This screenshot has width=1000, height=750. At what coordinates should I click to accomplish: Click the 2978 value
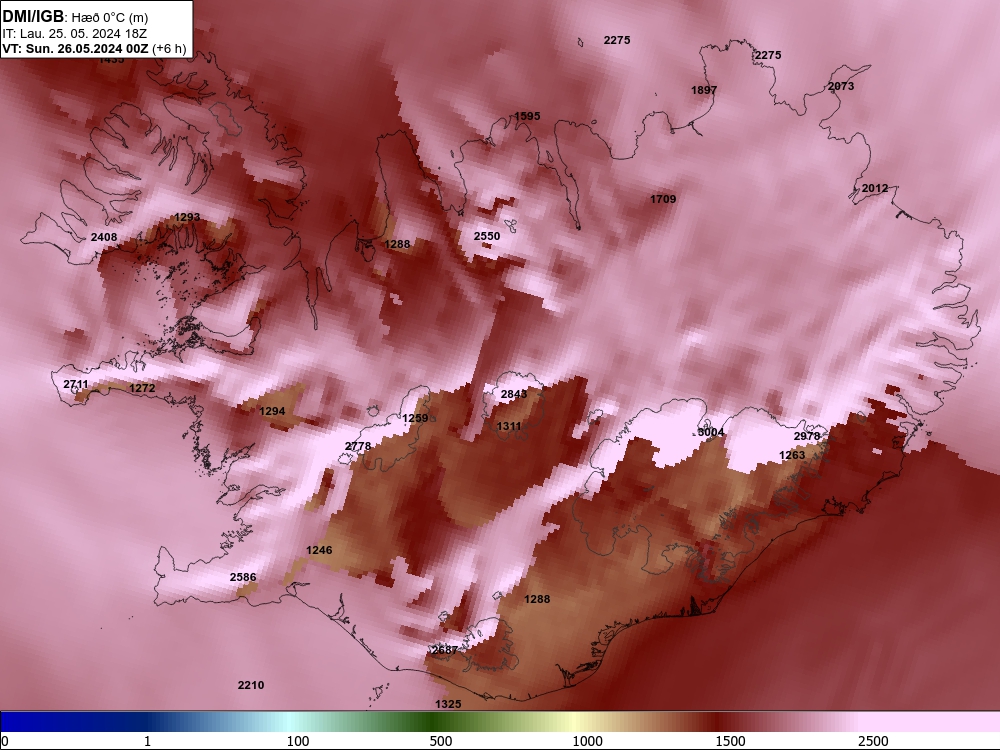point(807,436)
